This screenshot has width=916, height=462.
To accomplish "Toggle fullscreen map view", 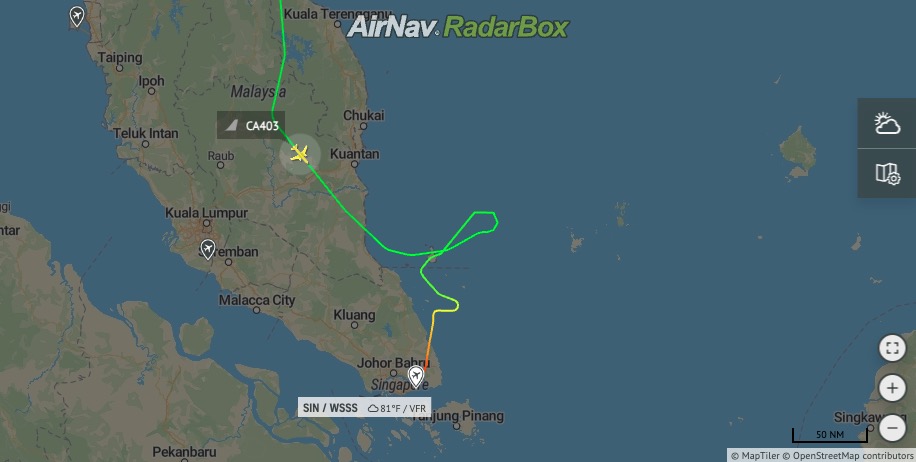I will click(x=892, y=349).
